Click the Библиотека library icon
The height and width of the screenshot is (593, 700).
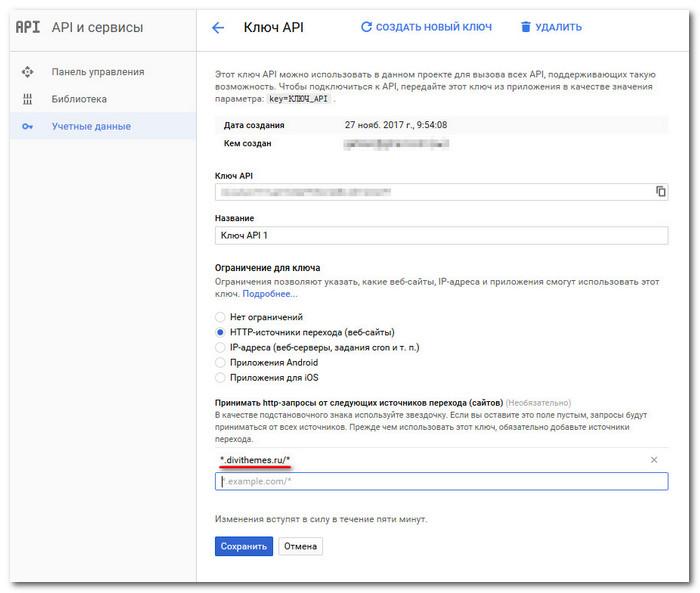pyautogui.click(x=27, y=99)
